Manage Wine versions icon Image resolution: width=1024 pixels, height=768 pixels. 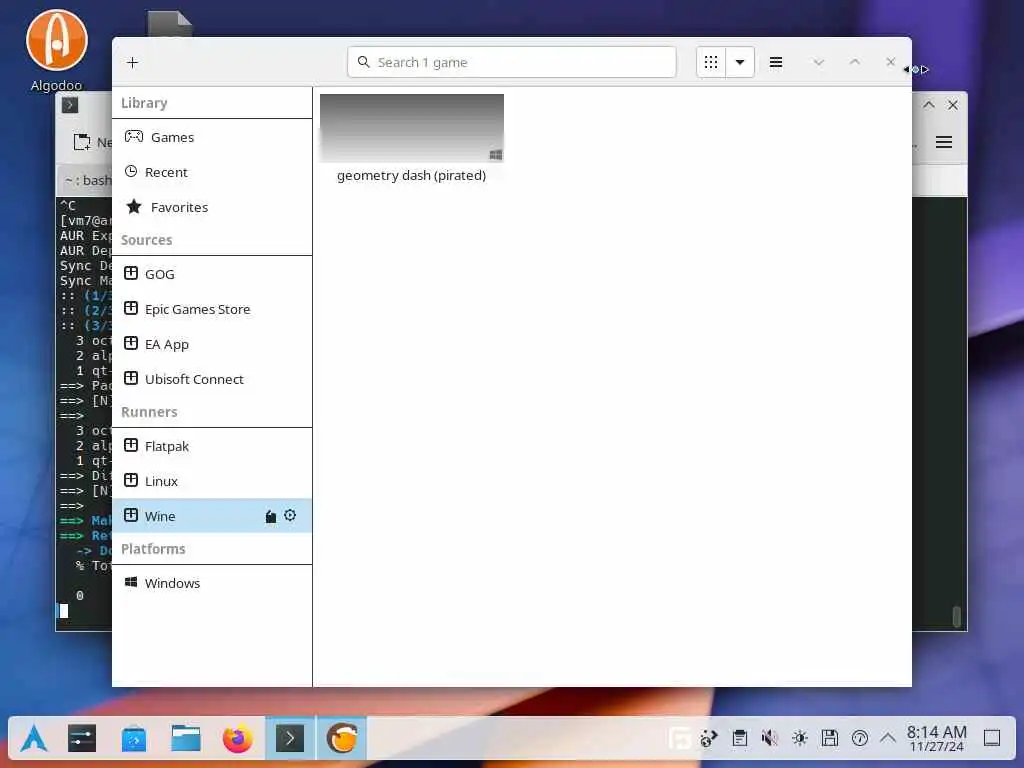pos(270,517)
